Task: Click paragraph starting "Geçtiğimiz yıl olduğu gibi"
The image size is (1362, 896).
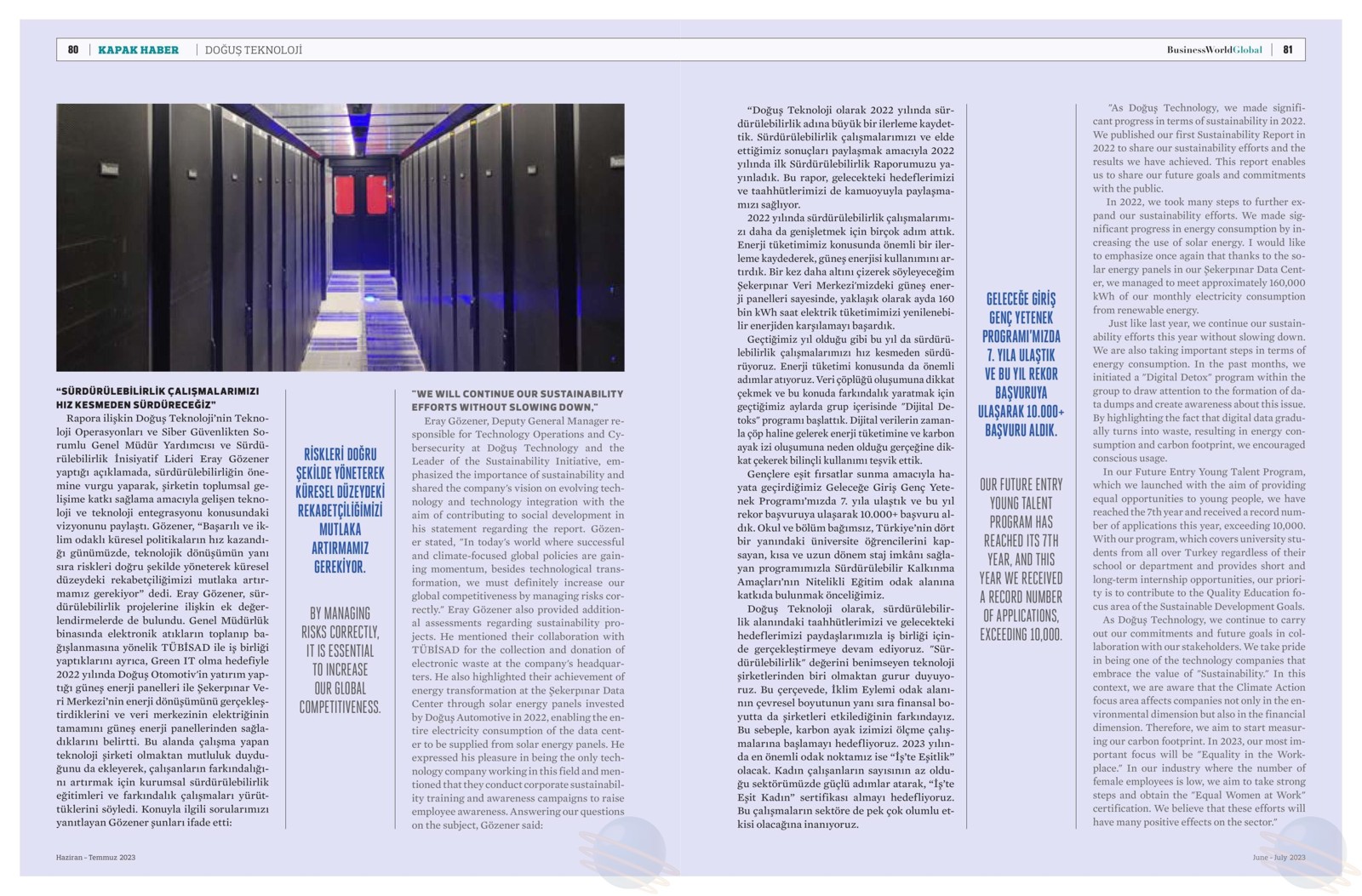Action: (845, 399)
